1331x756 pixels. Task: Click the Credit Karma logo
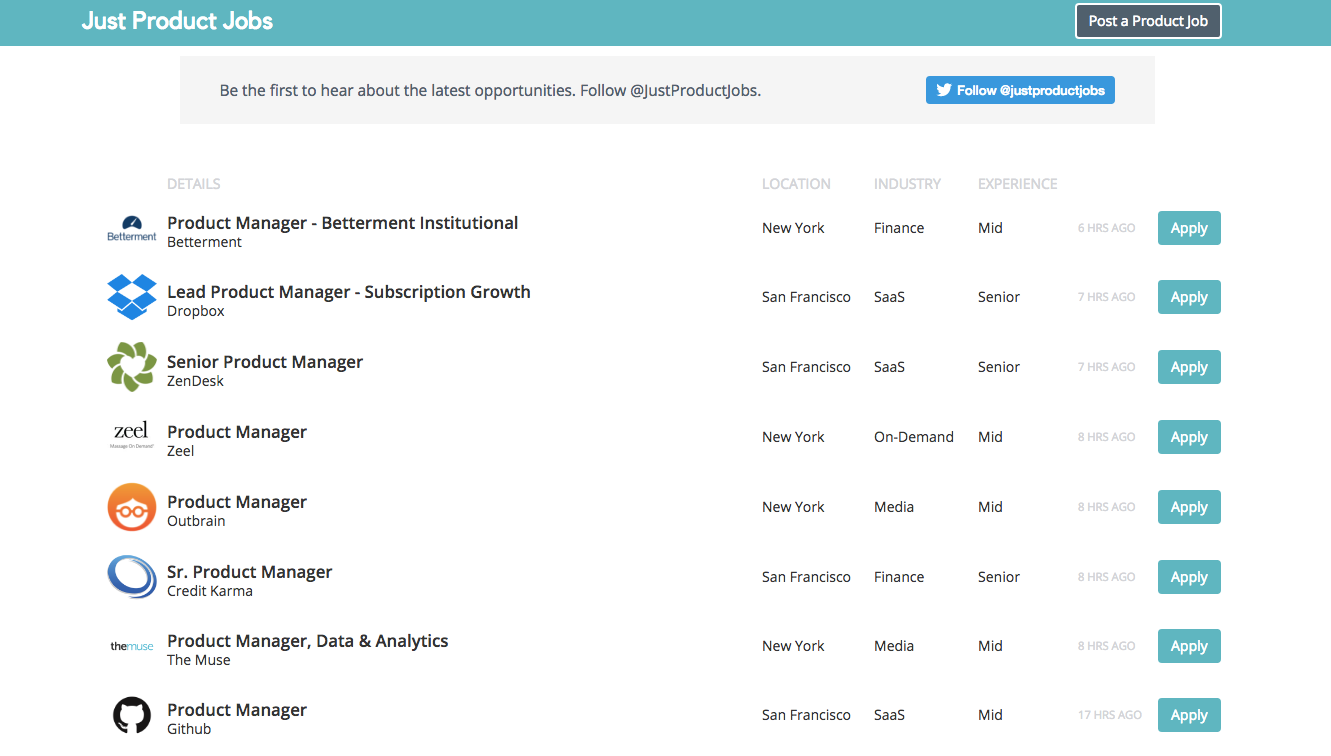132,577
